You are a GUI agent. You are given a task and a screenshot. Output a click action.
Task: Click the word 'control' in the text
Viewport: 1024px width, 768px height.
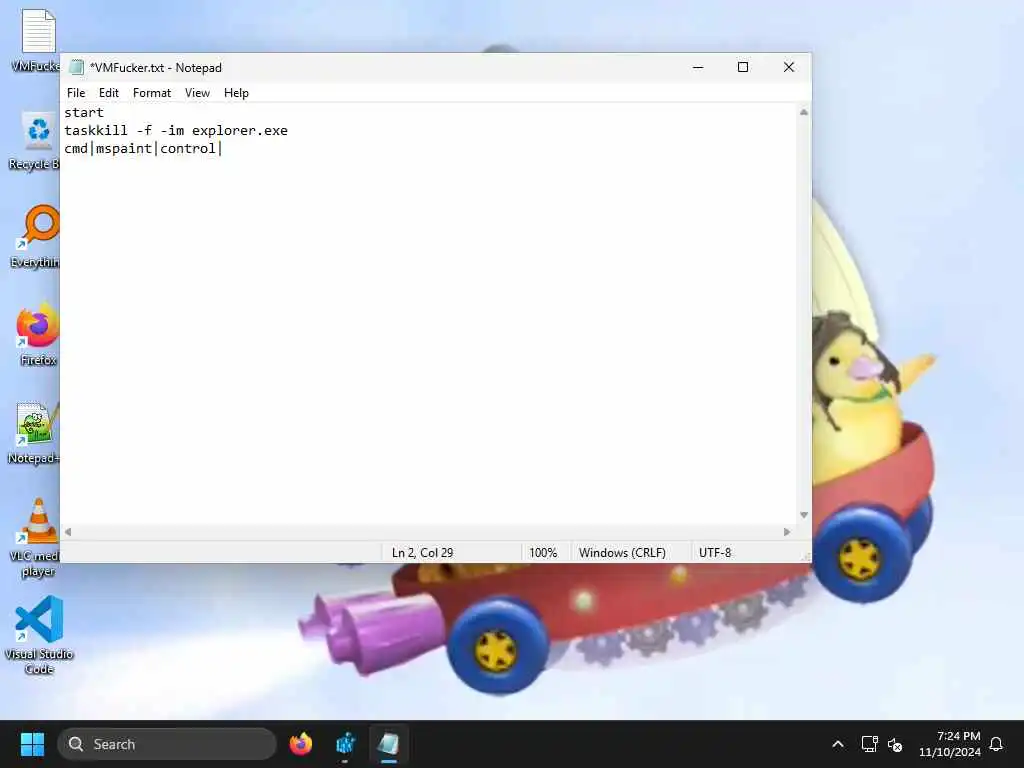click(188, 149)
